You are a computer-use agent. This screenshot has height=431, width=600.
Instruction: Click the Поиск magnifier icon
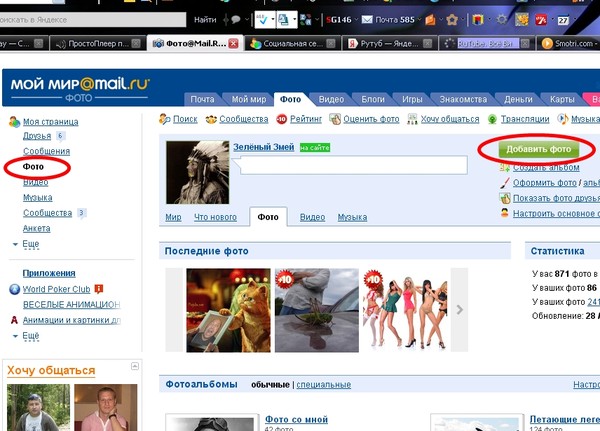(x=165, y=119)
